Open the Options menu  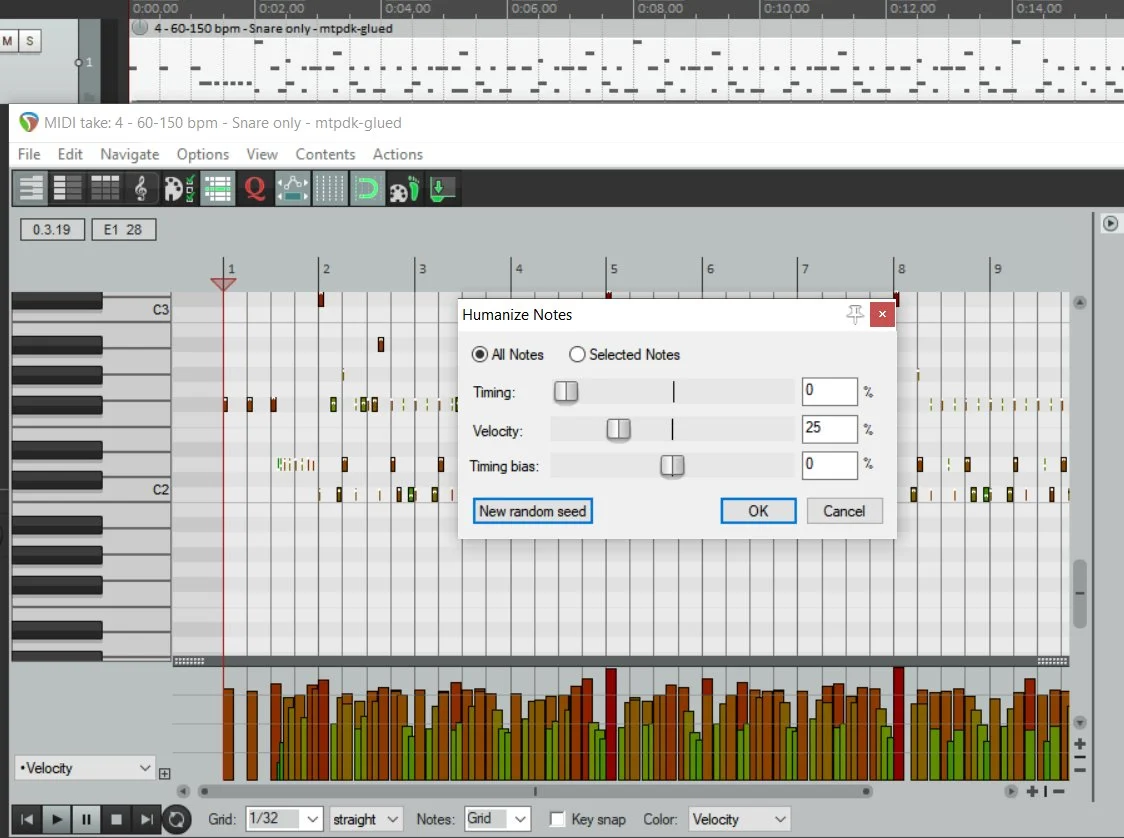pos(203,154)
